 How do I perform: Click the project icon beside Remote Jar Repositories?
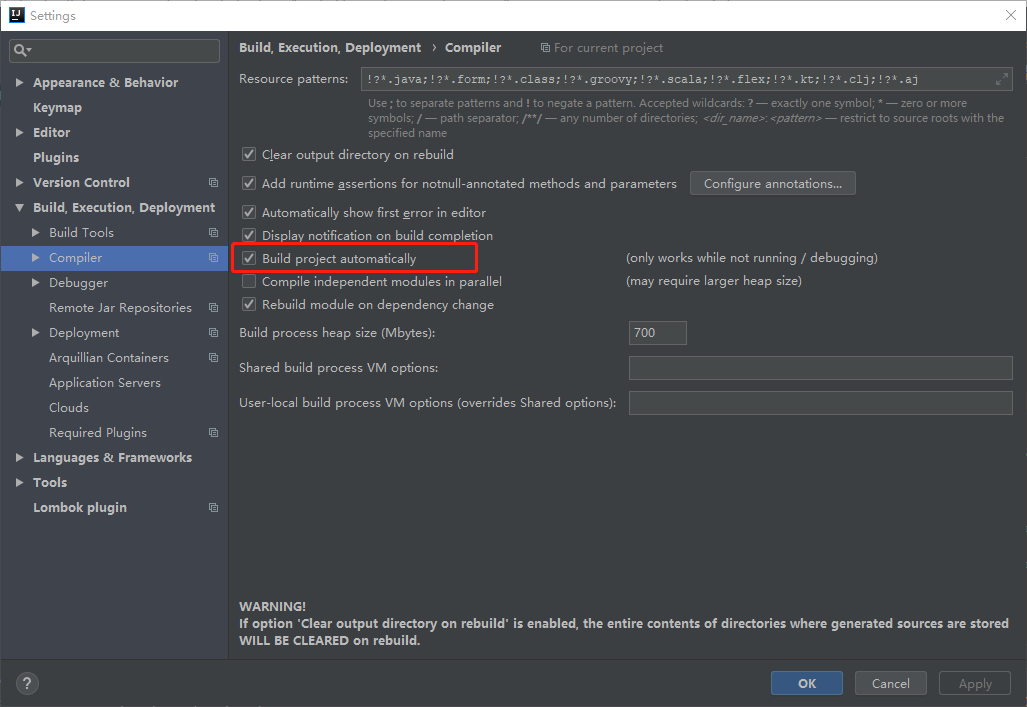click(213, 307)
